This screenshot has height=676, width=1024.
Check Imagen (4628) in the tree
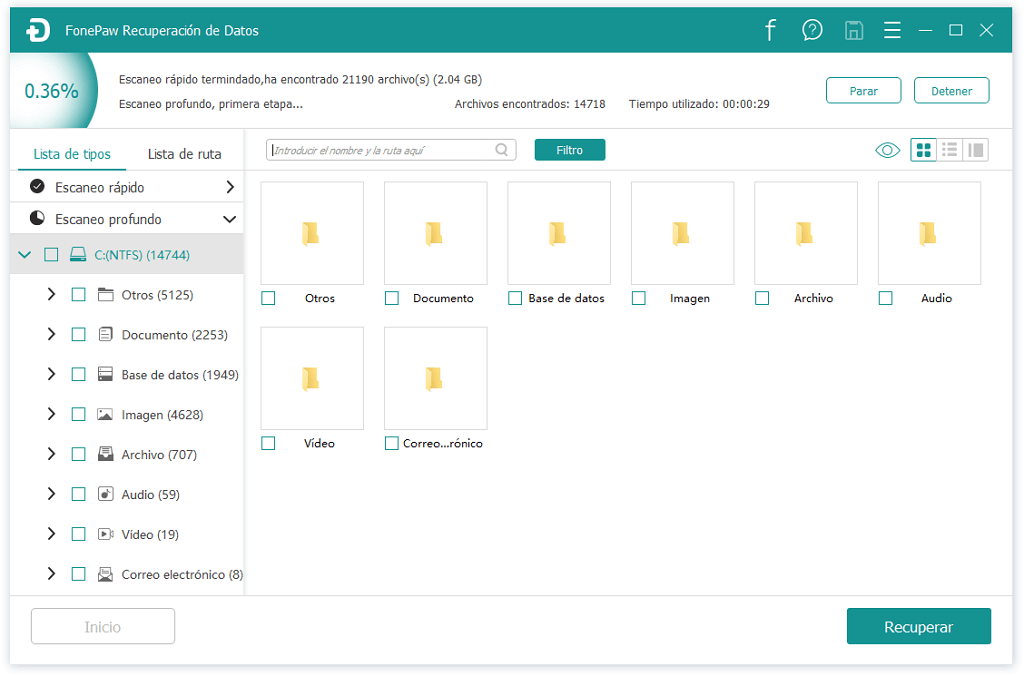coord(78,414)
